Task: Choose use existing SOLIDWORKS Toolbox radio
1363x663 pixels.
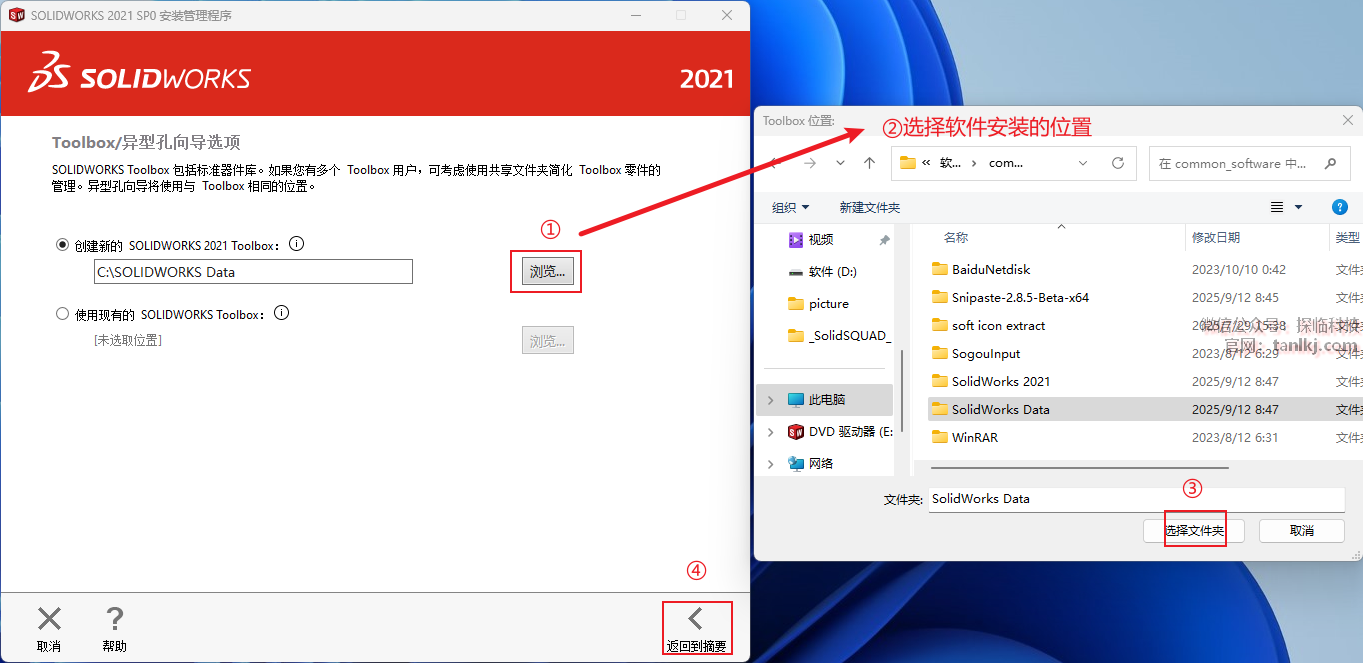Action: [63, 314]
